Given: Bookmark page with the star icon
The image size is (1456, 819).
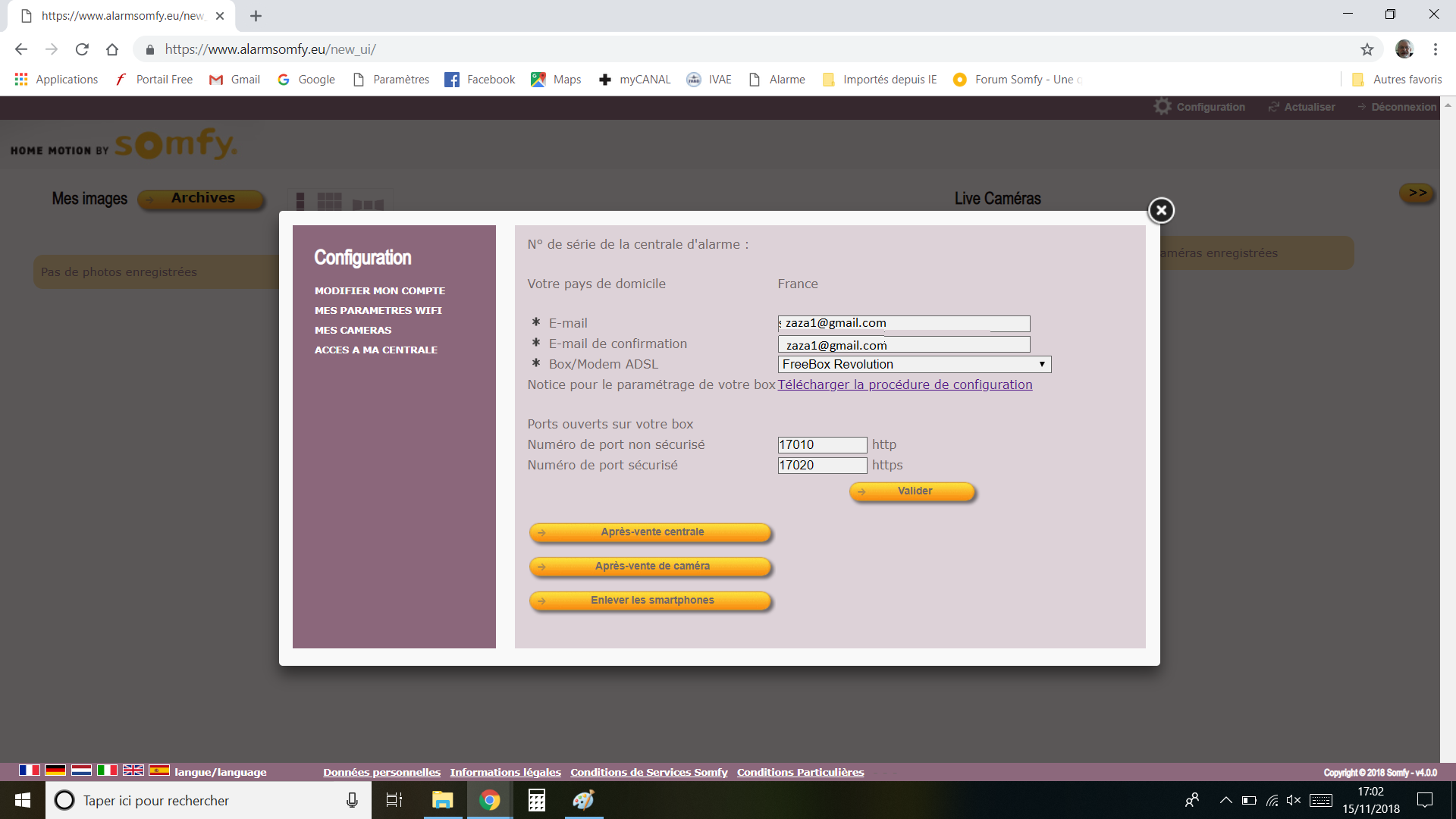Looking at the screenshot, I should [1367, 49].
